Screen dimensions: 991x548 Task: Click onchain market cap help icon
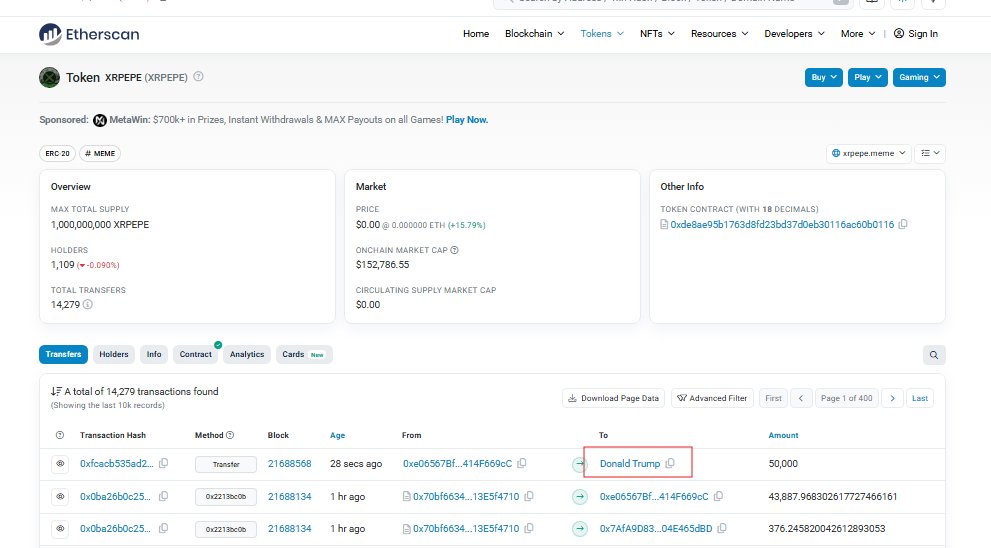point(454,250)
